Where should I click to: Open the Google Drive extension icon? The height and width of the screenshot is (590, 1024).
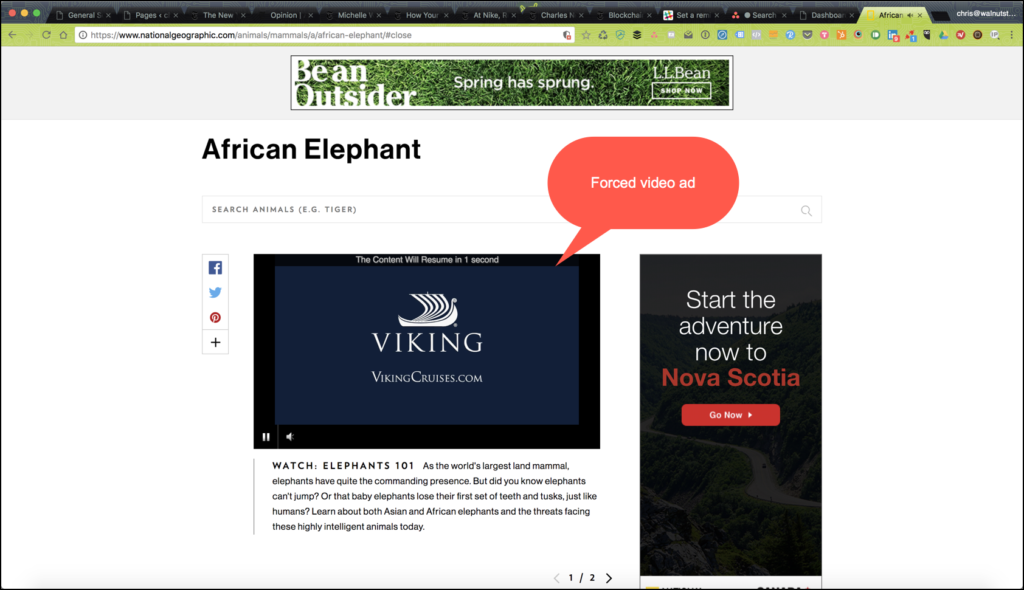[944, 35]
